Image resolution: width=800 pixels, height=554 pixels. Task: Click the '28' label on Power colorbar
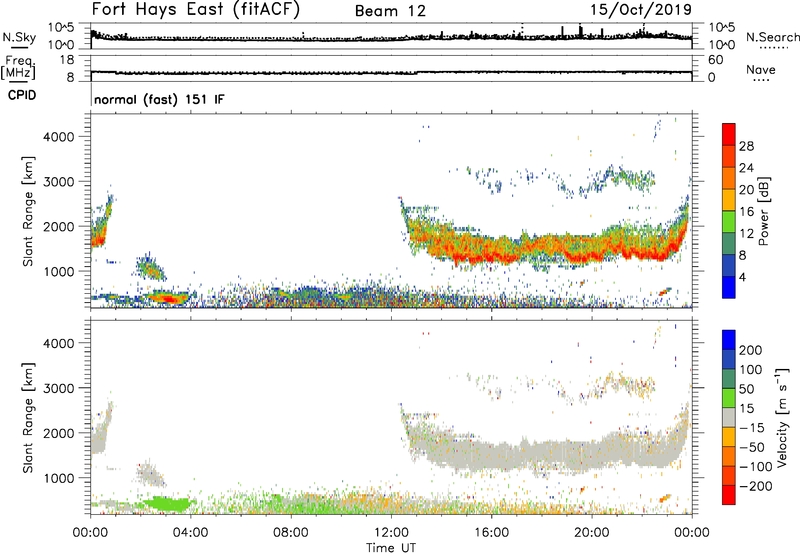pyautogui.click(x=746, y=146)
